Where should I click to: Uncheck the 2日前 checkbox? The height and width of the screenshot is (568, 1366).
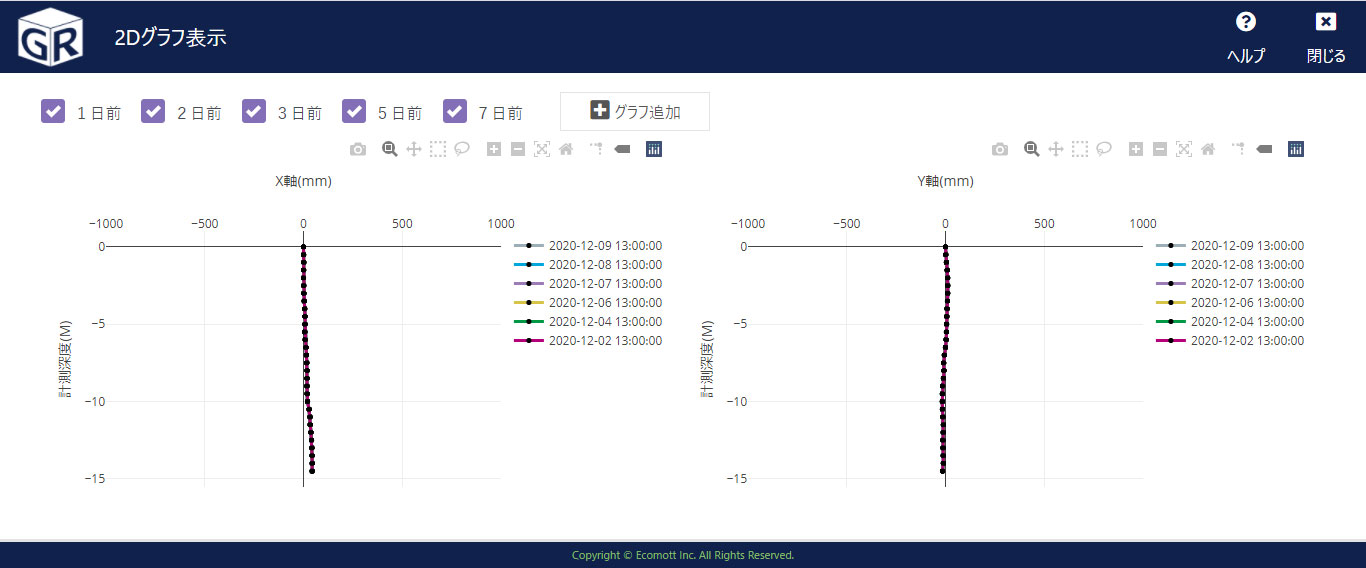click(153, 111)
